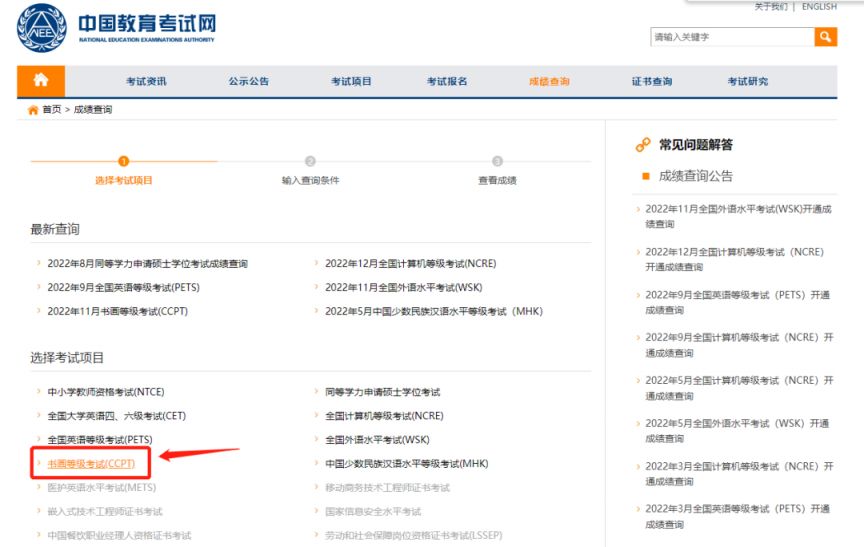Select 嵌入式技术工程师证书考试
Screen dimensions: 864x547
coord(105,511)
